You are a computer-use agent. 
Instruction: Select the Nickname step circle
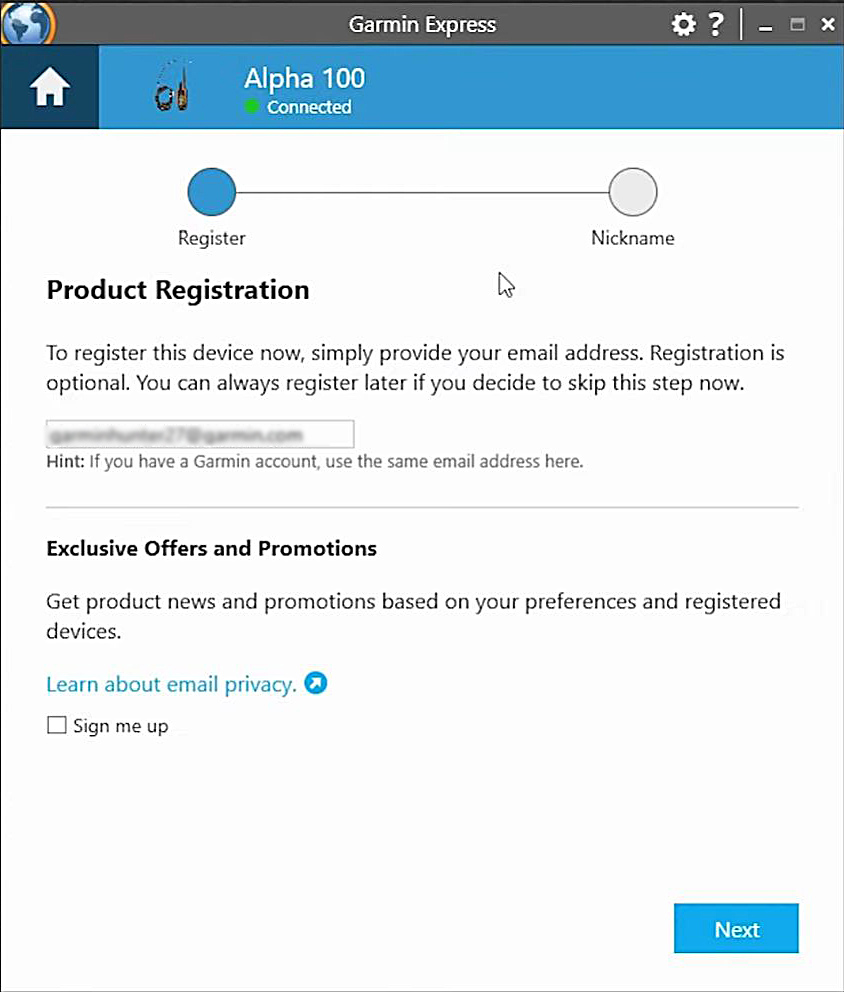[633, 192]
